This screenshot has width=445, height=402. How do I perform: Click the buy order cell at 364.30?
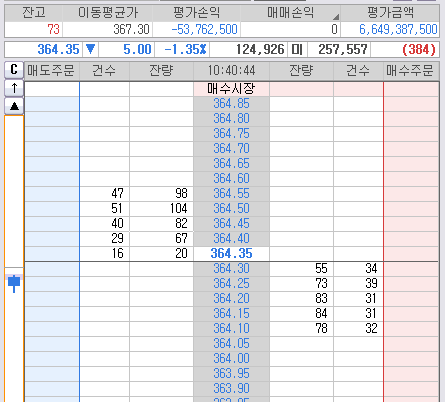click(x=411, y=269)
